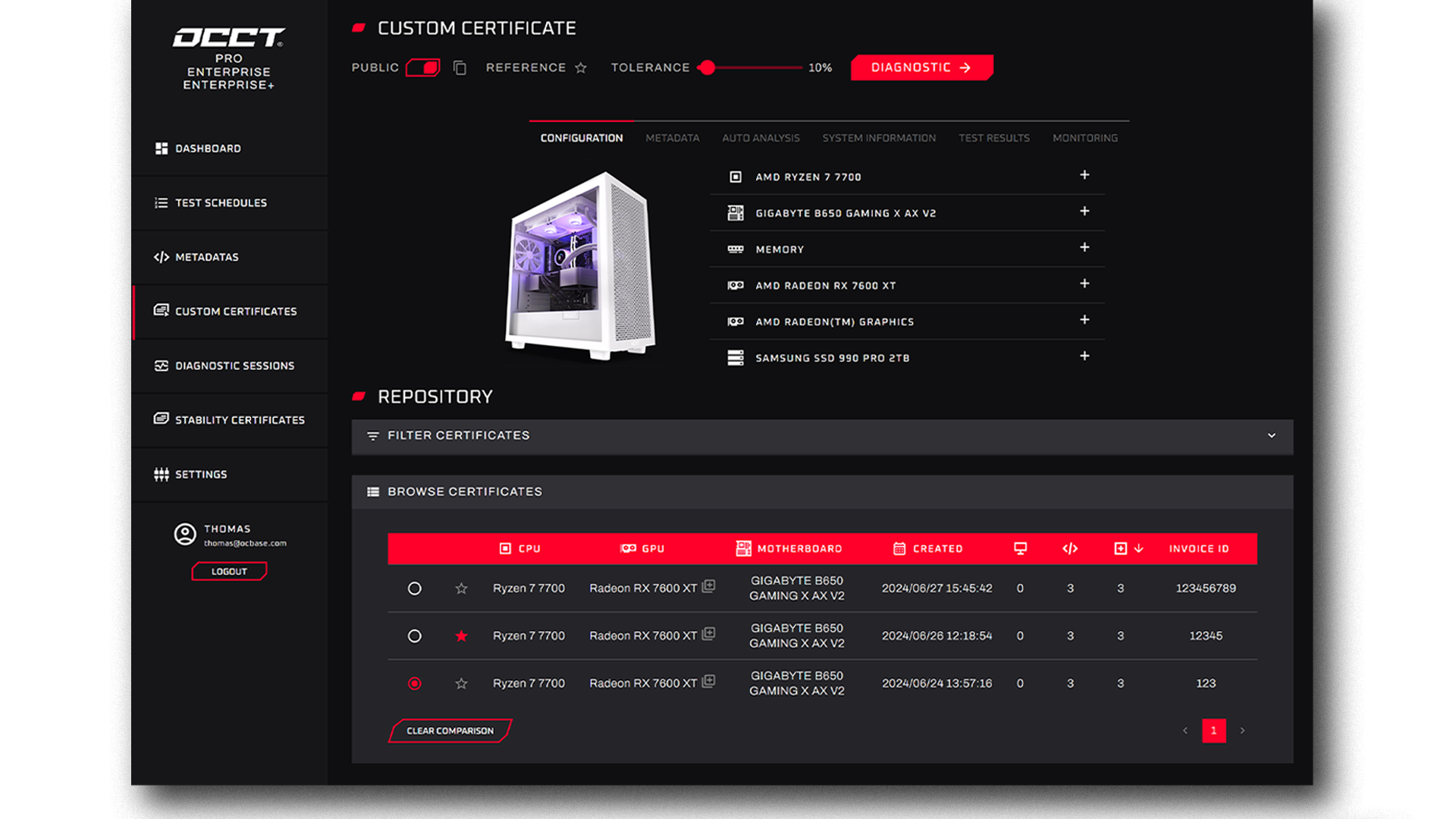1456x819 pixels.
Task: Click the 2024/06/27 15:45:42 created date
Action: (x=937, y=588)
